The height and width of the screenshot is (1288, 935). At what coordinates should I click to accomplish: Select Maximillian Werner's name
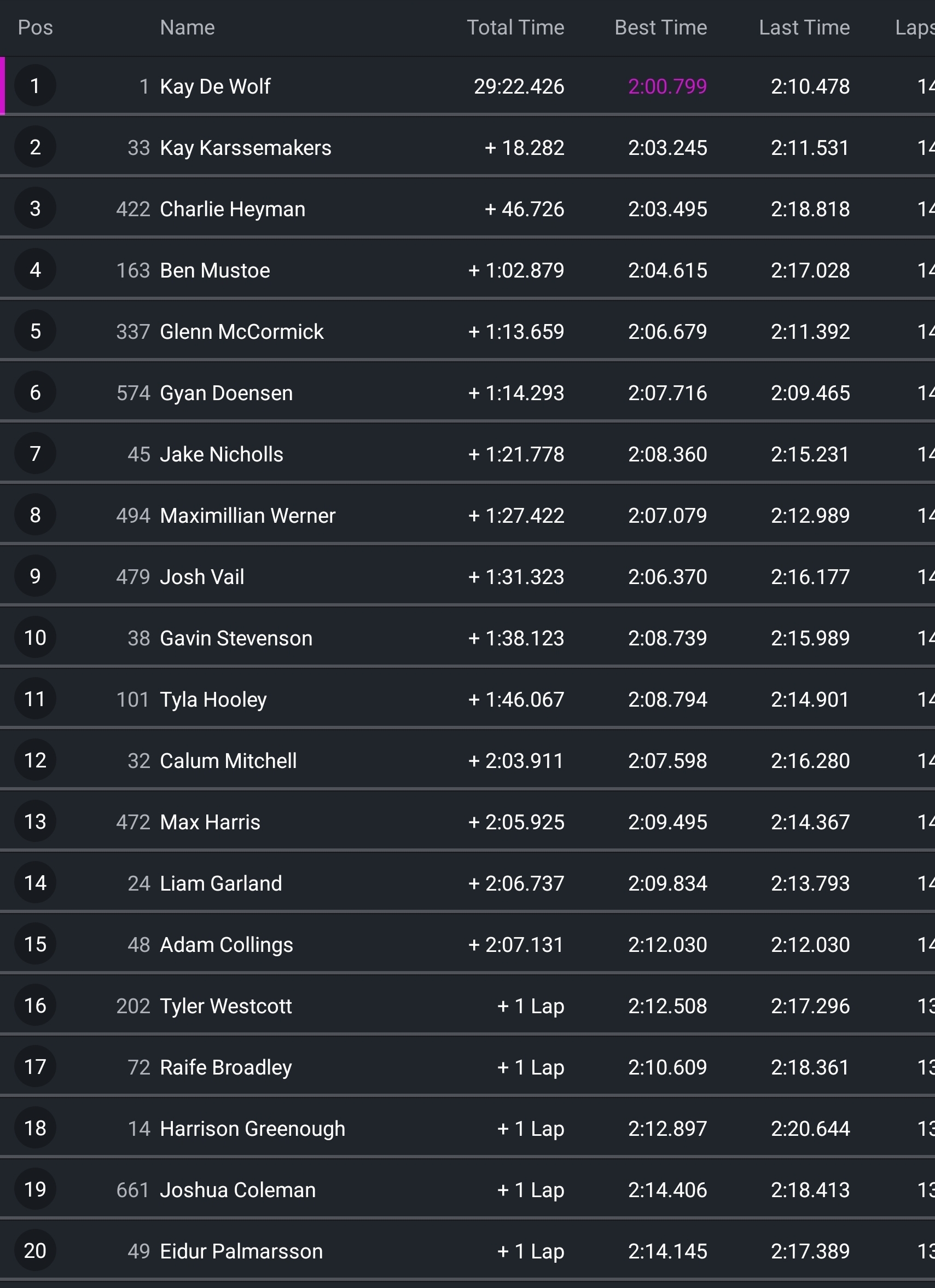pyautogui.click(x=247, y=516)
